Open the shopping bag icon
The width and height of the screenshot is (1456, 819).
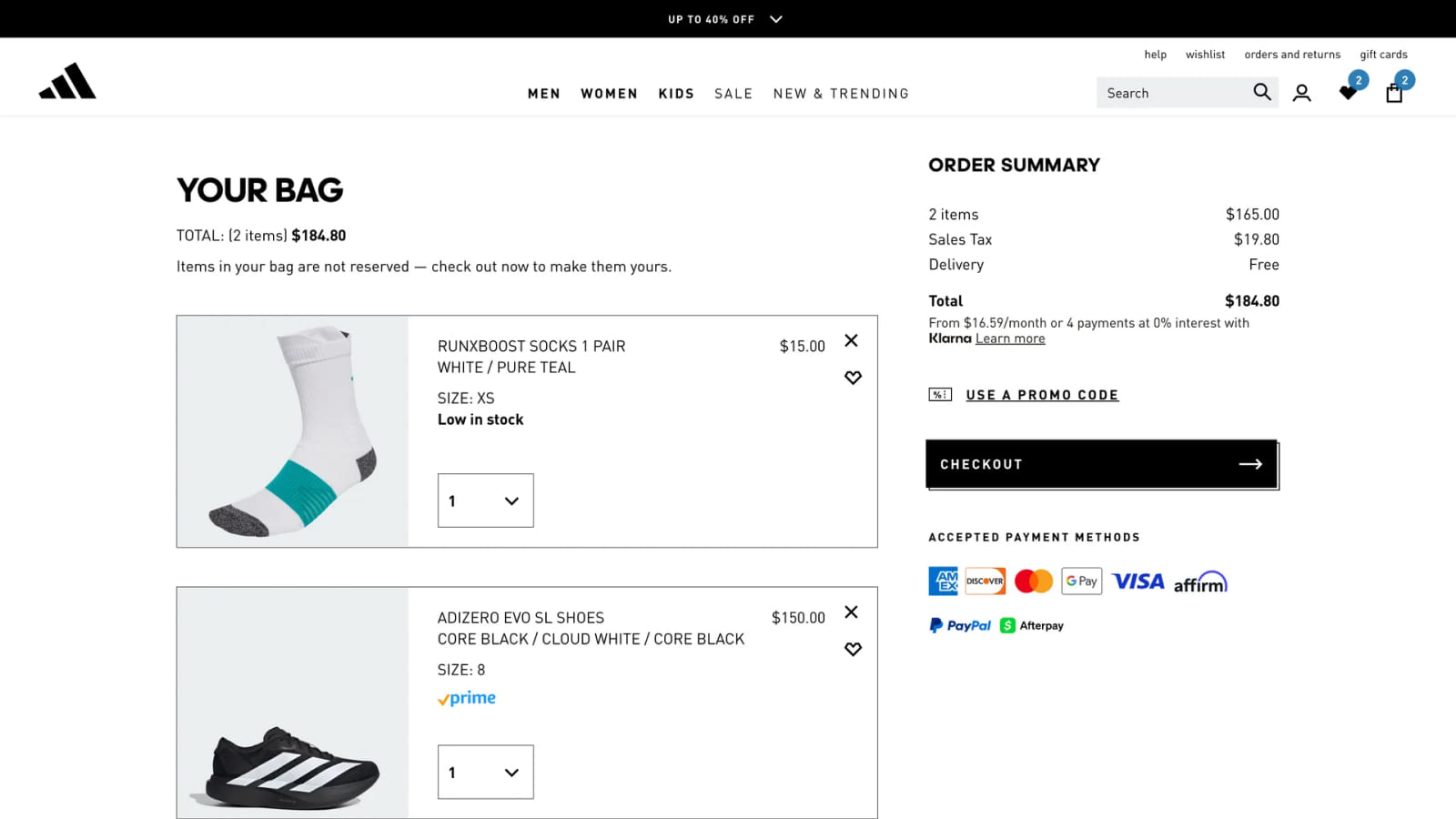pos(1393,93)
